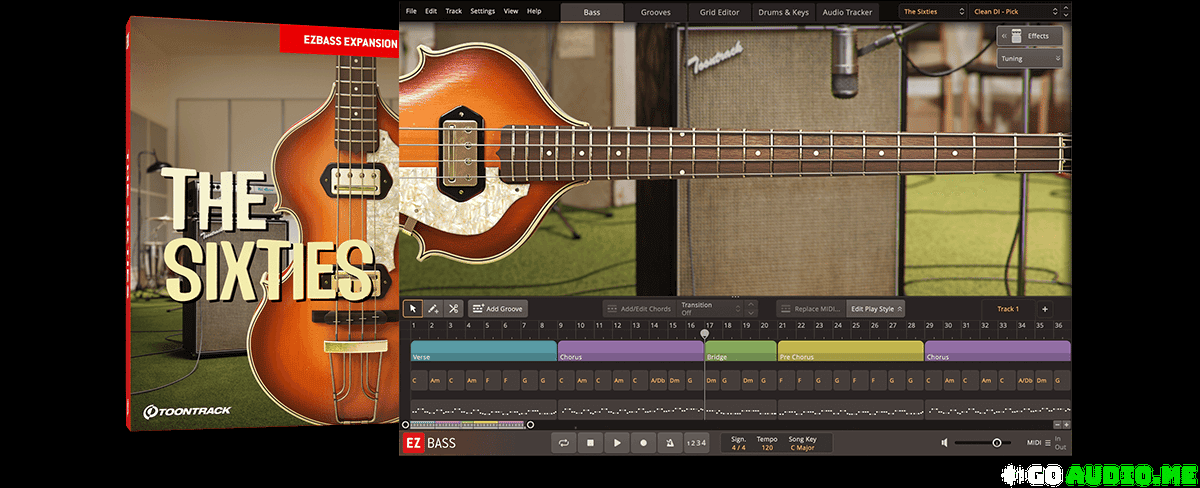This screenshot has width=1200, height=488.
Task: Click the EZ Bass logo
Action: [x=430, y=443]
